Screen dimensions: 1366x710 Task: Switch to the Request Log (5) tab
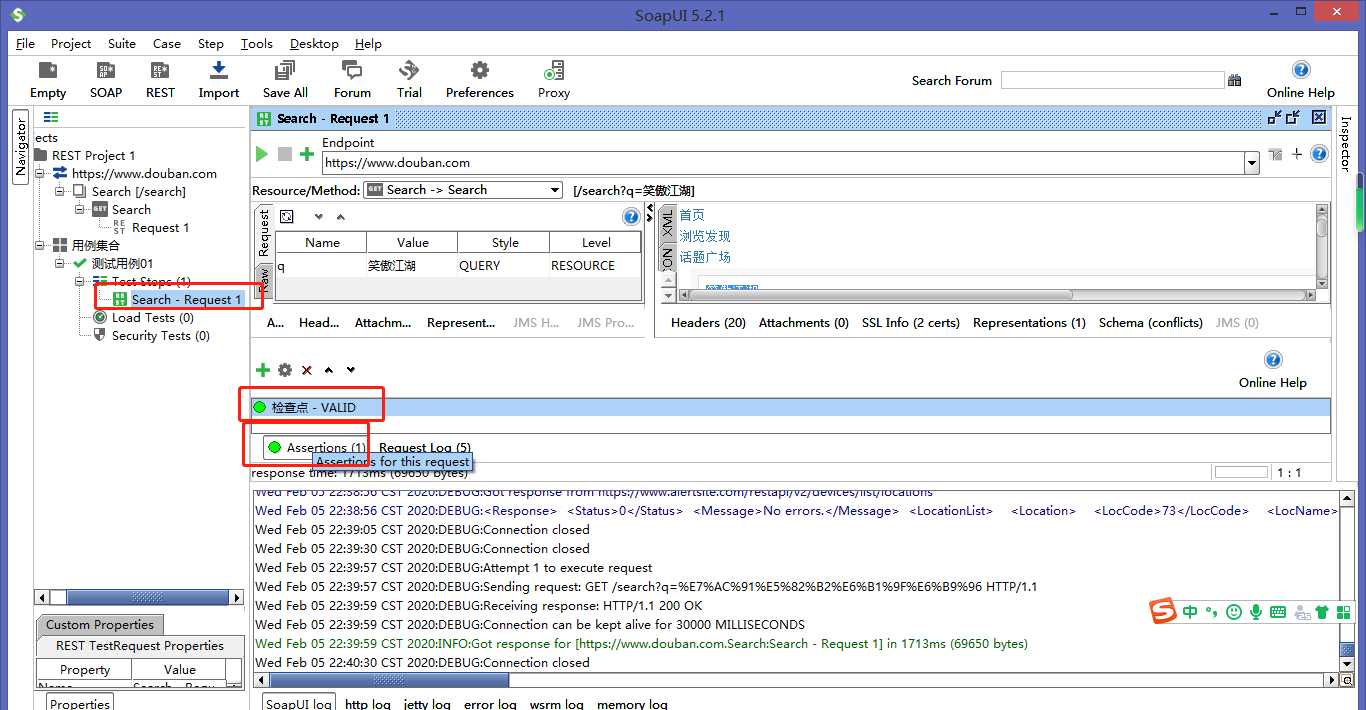pos(425,448)
